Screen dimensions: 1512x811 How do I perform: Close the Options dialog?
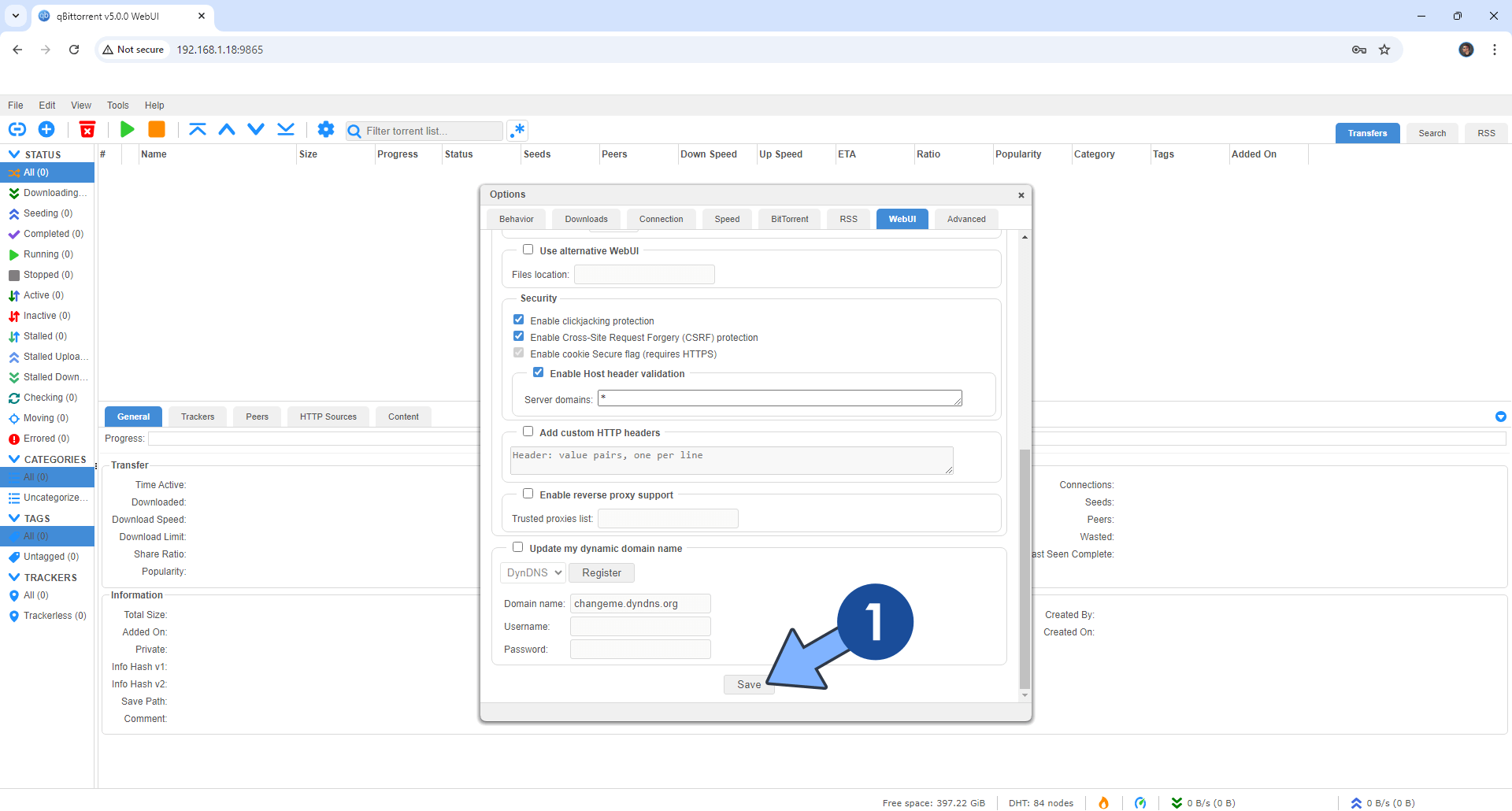(1021, 195)
